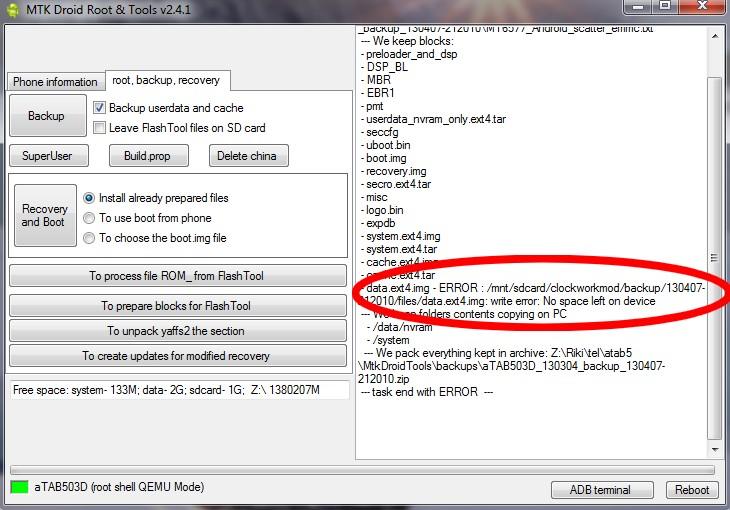730x510 pixels.
Task: Click the Free space information field
Action: click(179, 390)
